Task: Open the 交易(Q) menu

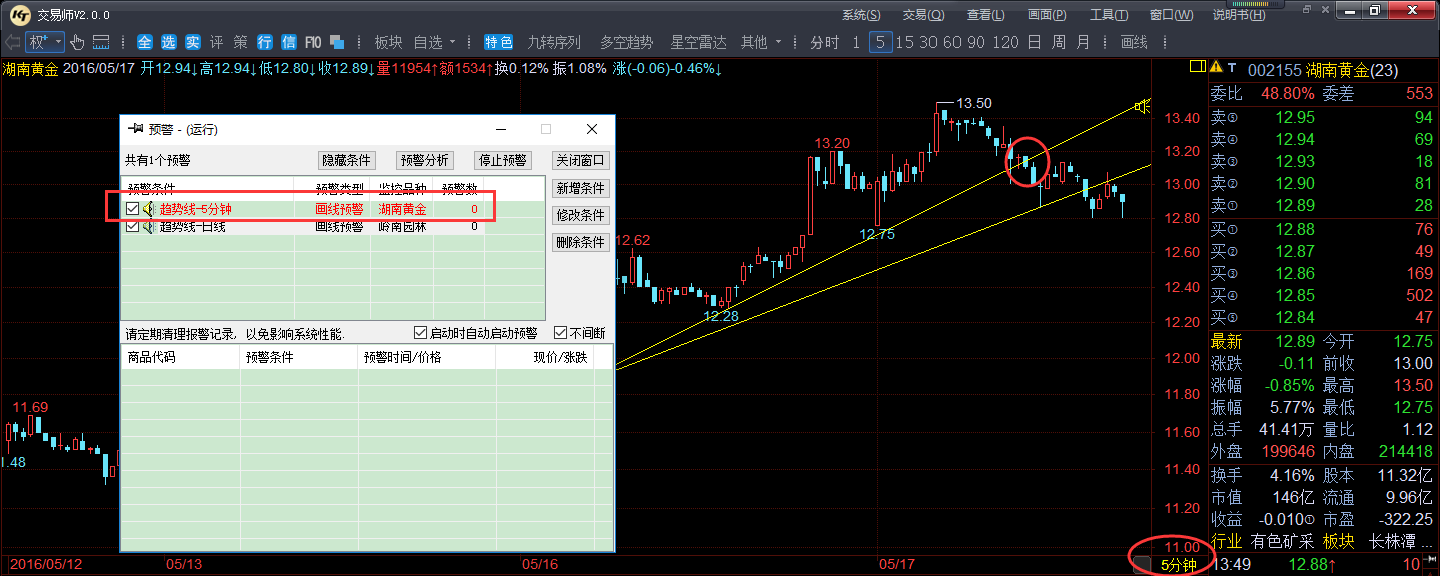Action: (922, 14)
